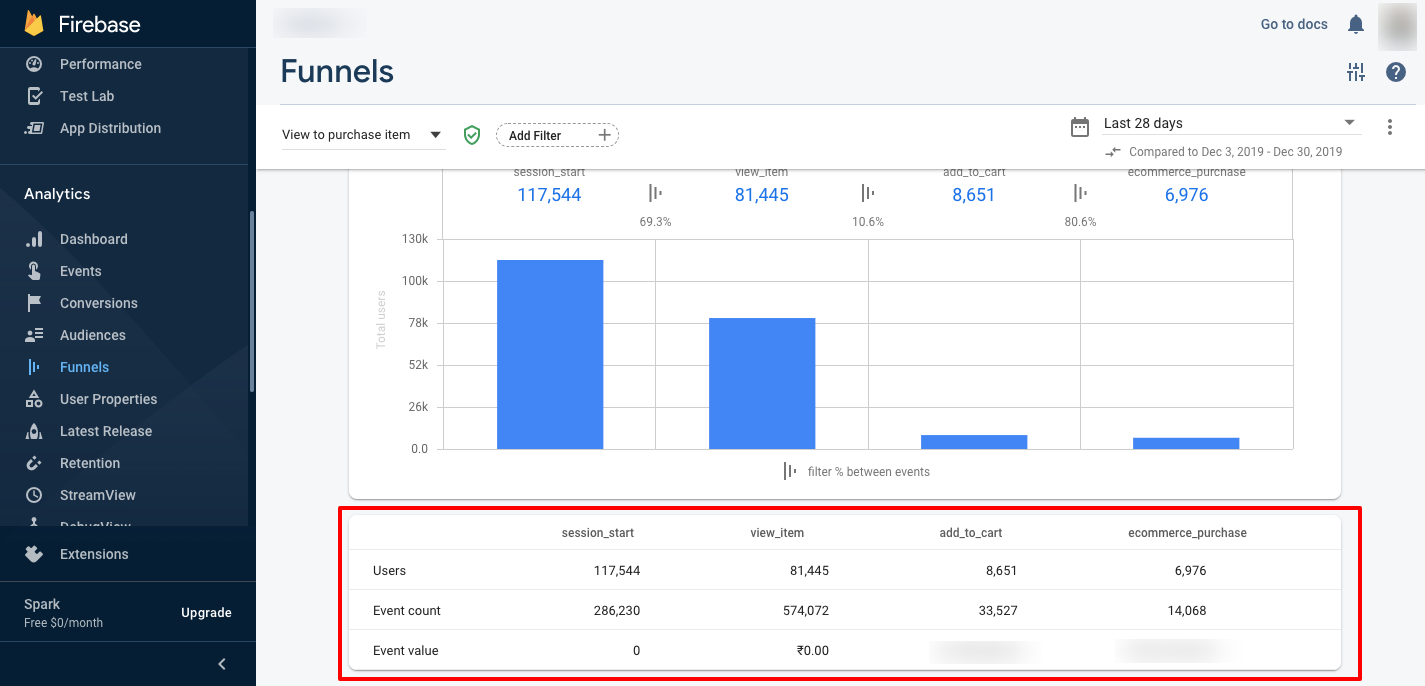1425x686 pixels.
Task: Click the Firebase logo icon
Action: point(34,24)
